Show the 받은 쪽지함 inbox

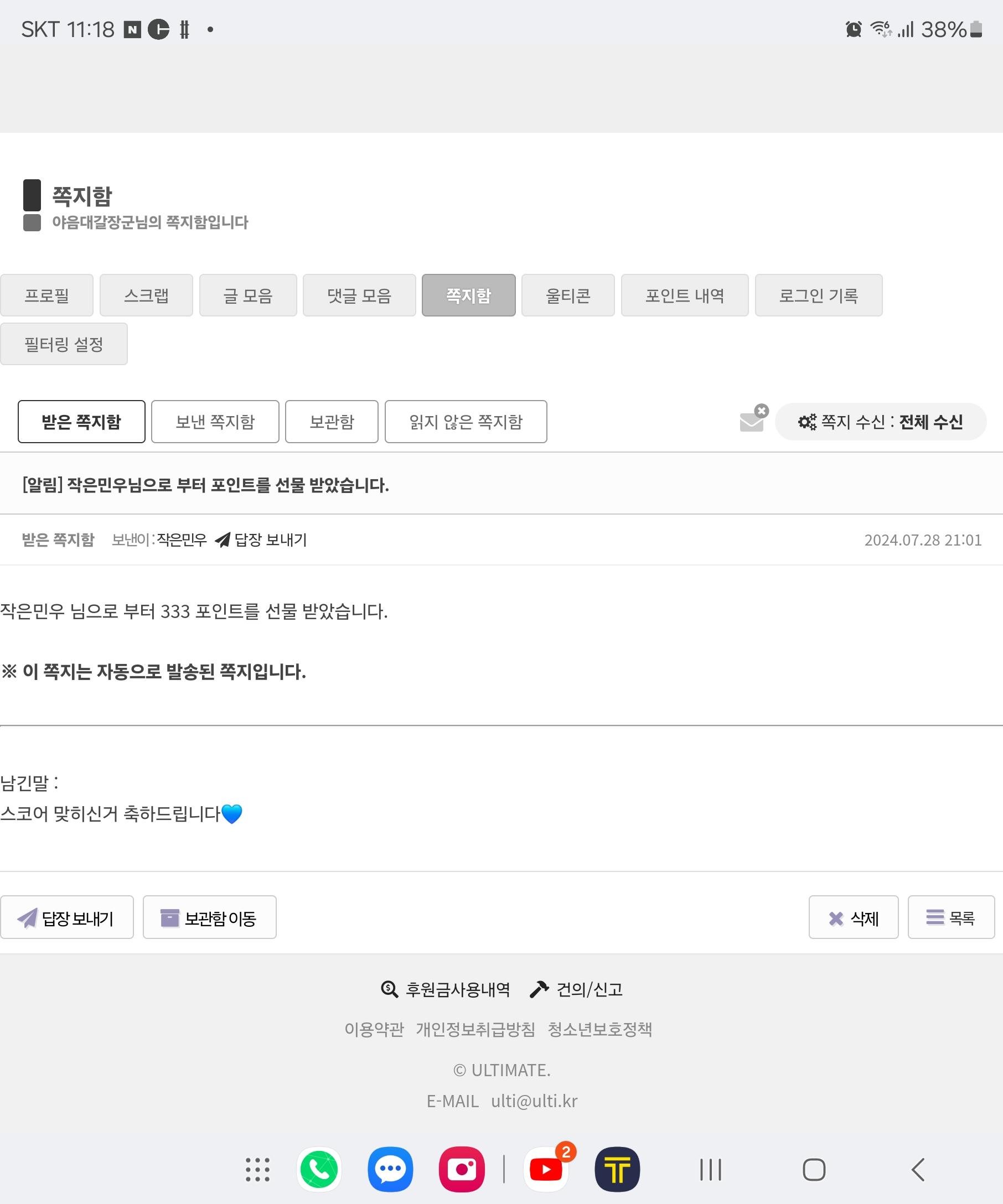point(81,422)
